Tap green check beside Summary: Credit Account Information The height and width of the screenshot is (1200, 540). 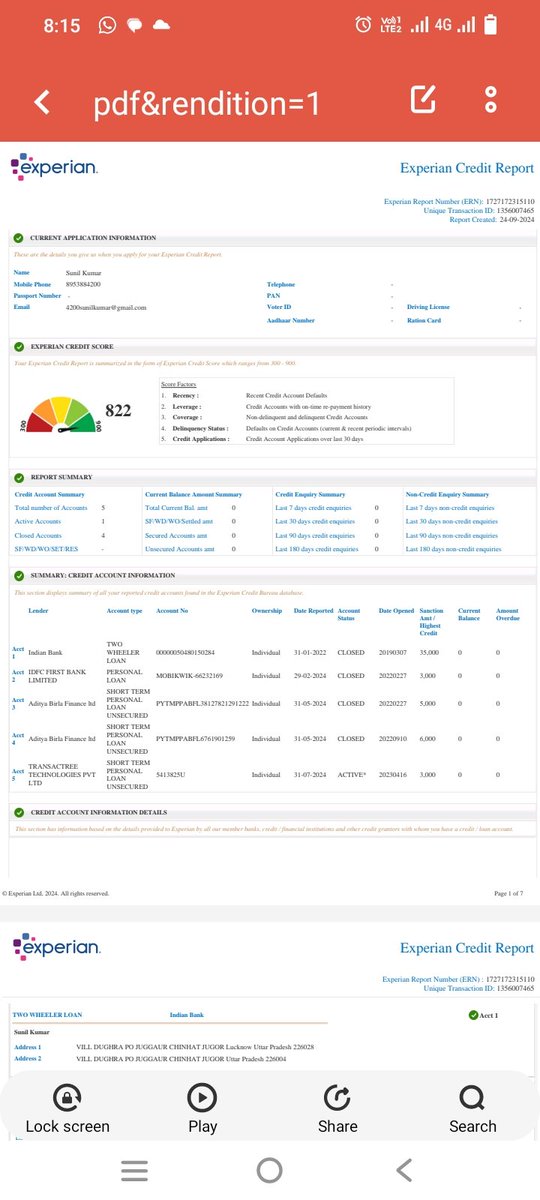tap(18, 576)
